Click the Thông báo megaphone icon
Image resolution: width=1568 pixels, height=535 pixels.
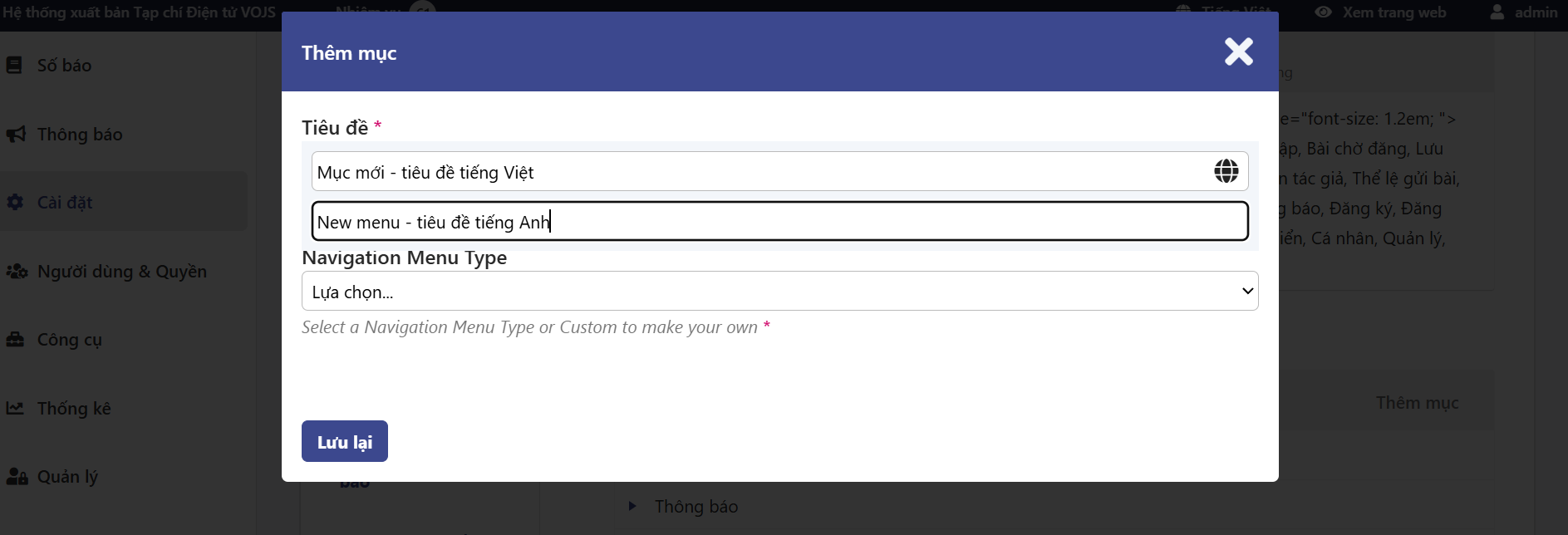click(x=16, y=134)
